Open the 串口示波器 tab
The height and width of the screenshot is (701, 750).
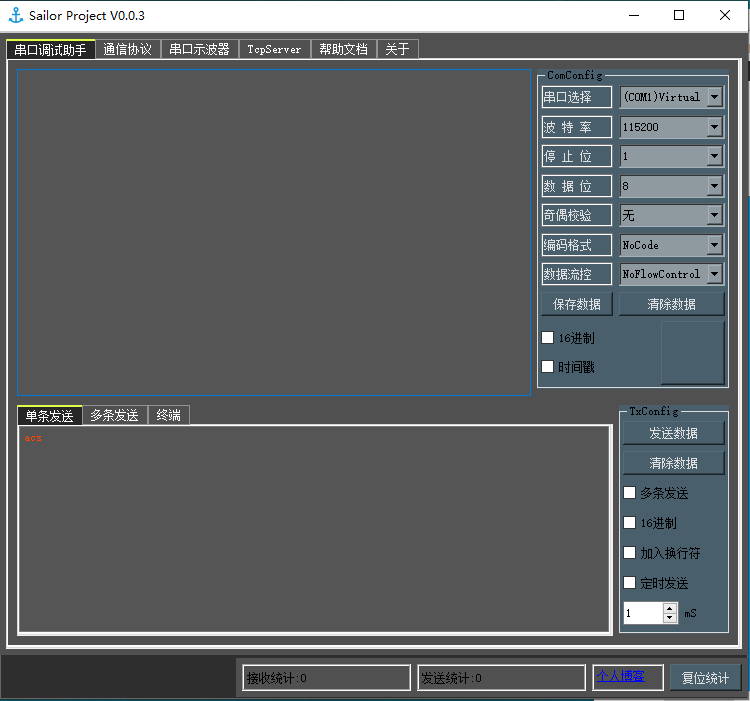coord(199,49)
